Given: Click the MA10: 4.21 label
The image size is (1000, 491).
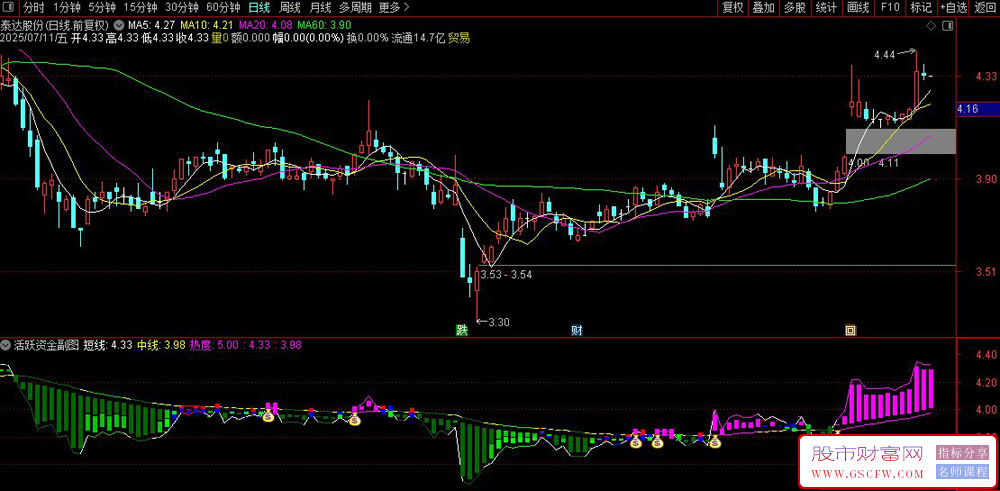Looking at the screenshot, I should pyautogui.click(x=207, y=26).
